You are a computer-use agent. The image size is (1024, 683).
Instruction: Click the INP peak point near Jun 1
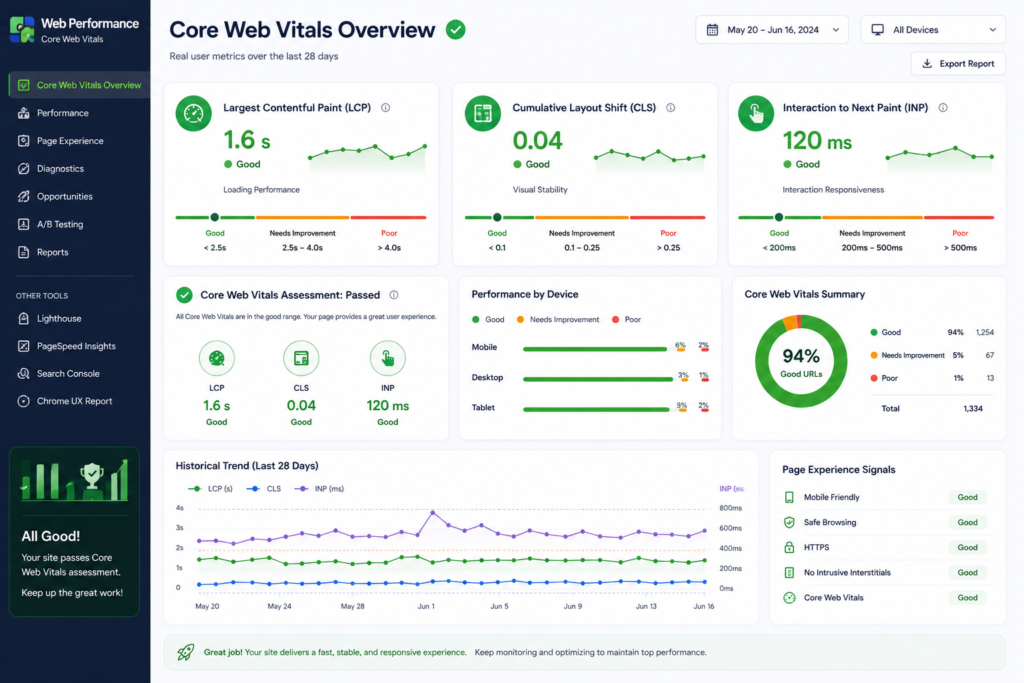(x=432, y=512)
